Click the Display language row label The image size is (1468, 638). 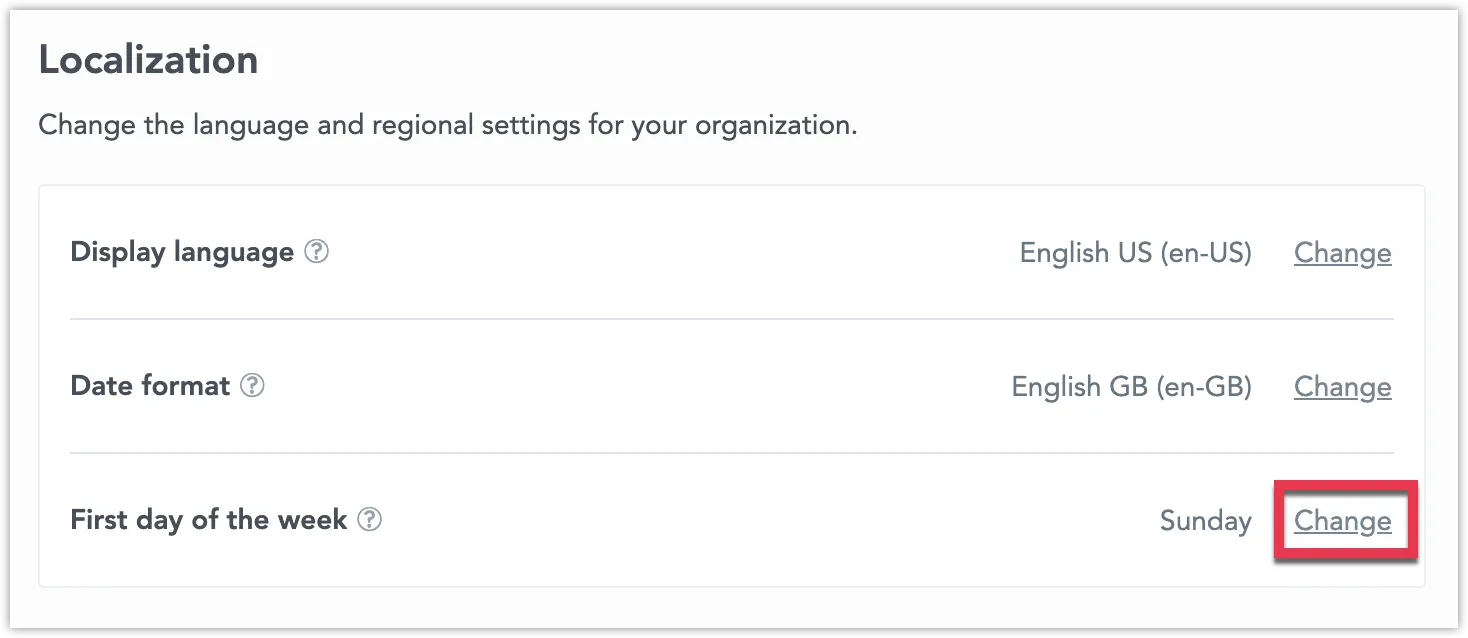coord(180,252)
